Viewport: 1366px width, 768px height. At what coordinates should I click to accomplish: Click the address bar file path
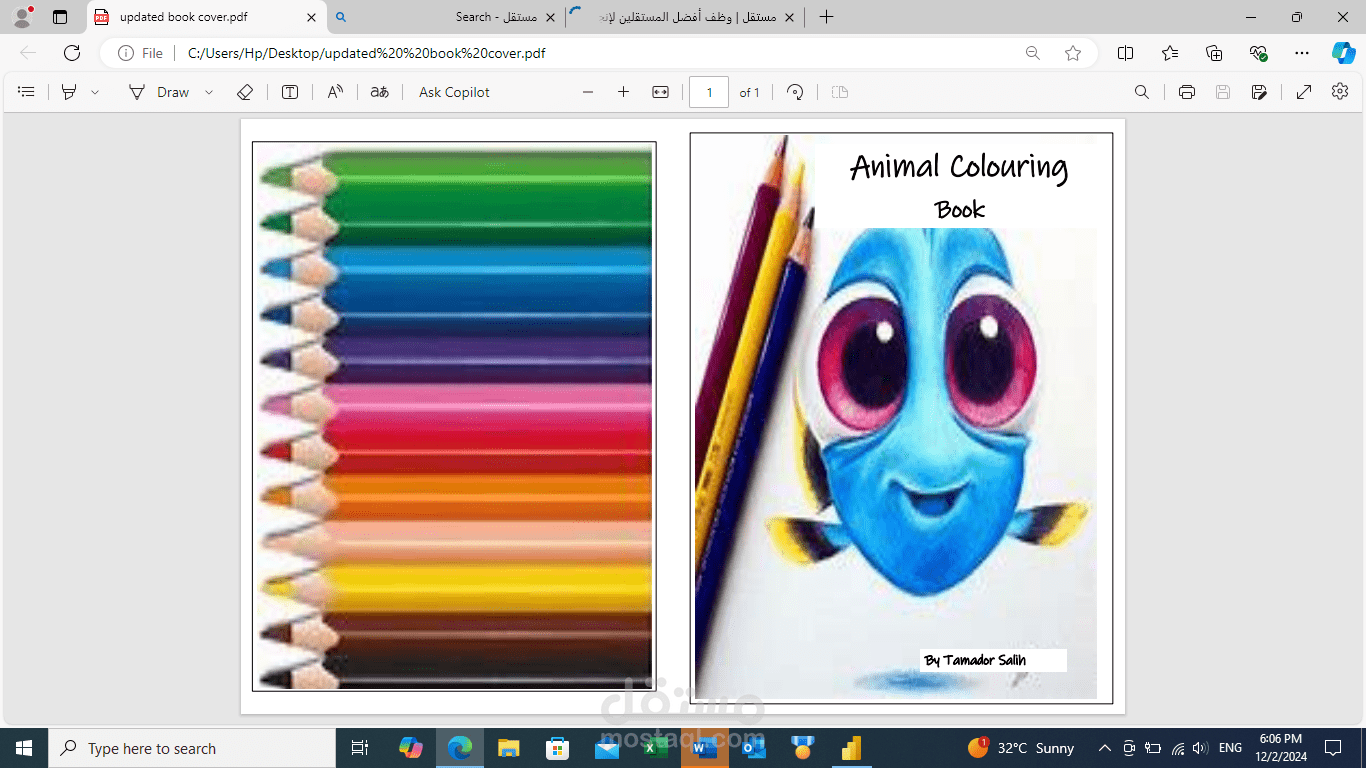pyautogui.click(x=366, y=53)
